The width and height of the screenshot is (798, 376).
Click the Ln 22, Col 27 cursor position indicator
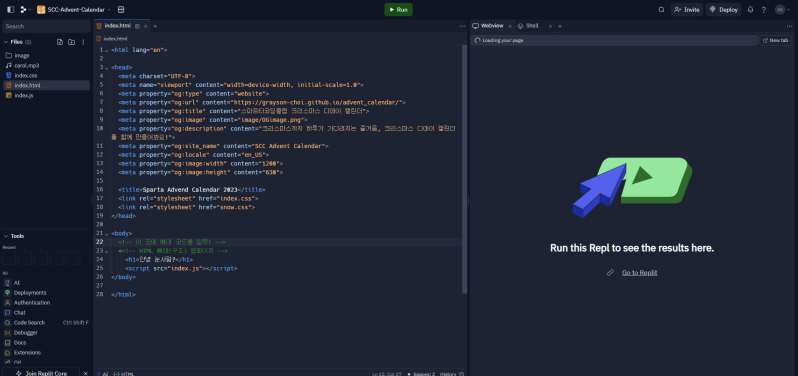(387, 373)
